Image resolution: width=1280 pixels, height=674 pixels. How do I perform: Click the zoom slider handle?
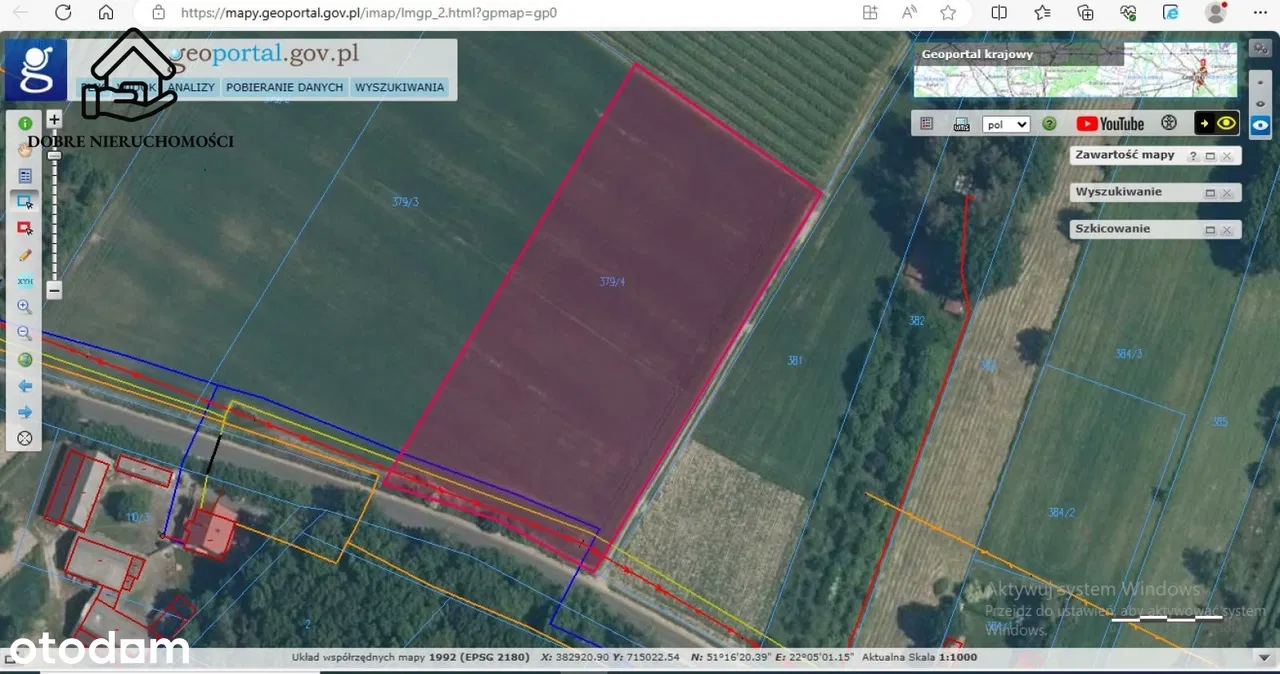click(54, 154)
